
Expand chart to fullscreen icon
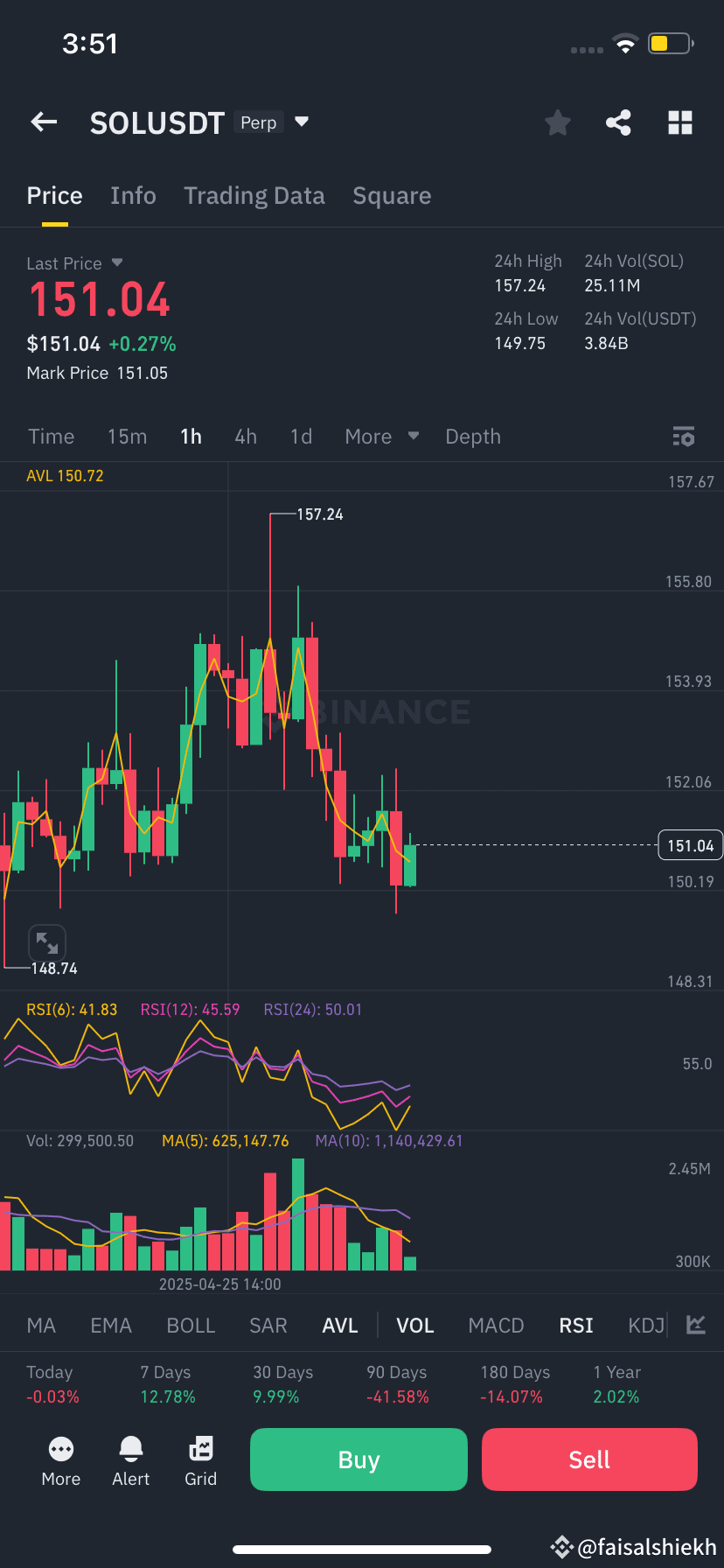(x=47, y=943)
